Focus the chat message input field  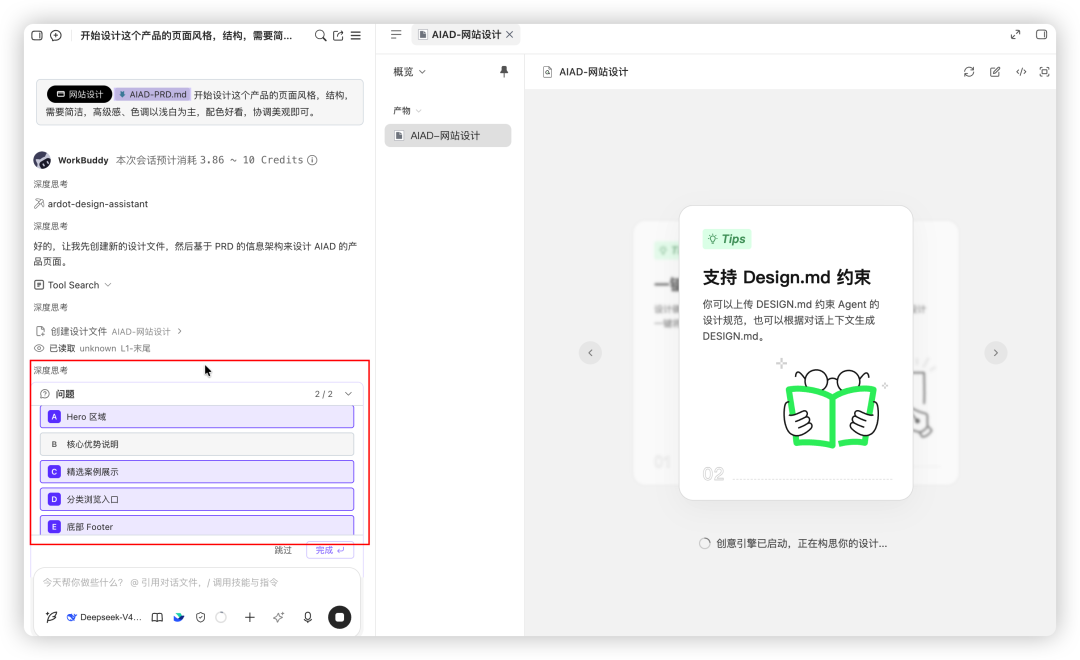(x=197, y=583)
